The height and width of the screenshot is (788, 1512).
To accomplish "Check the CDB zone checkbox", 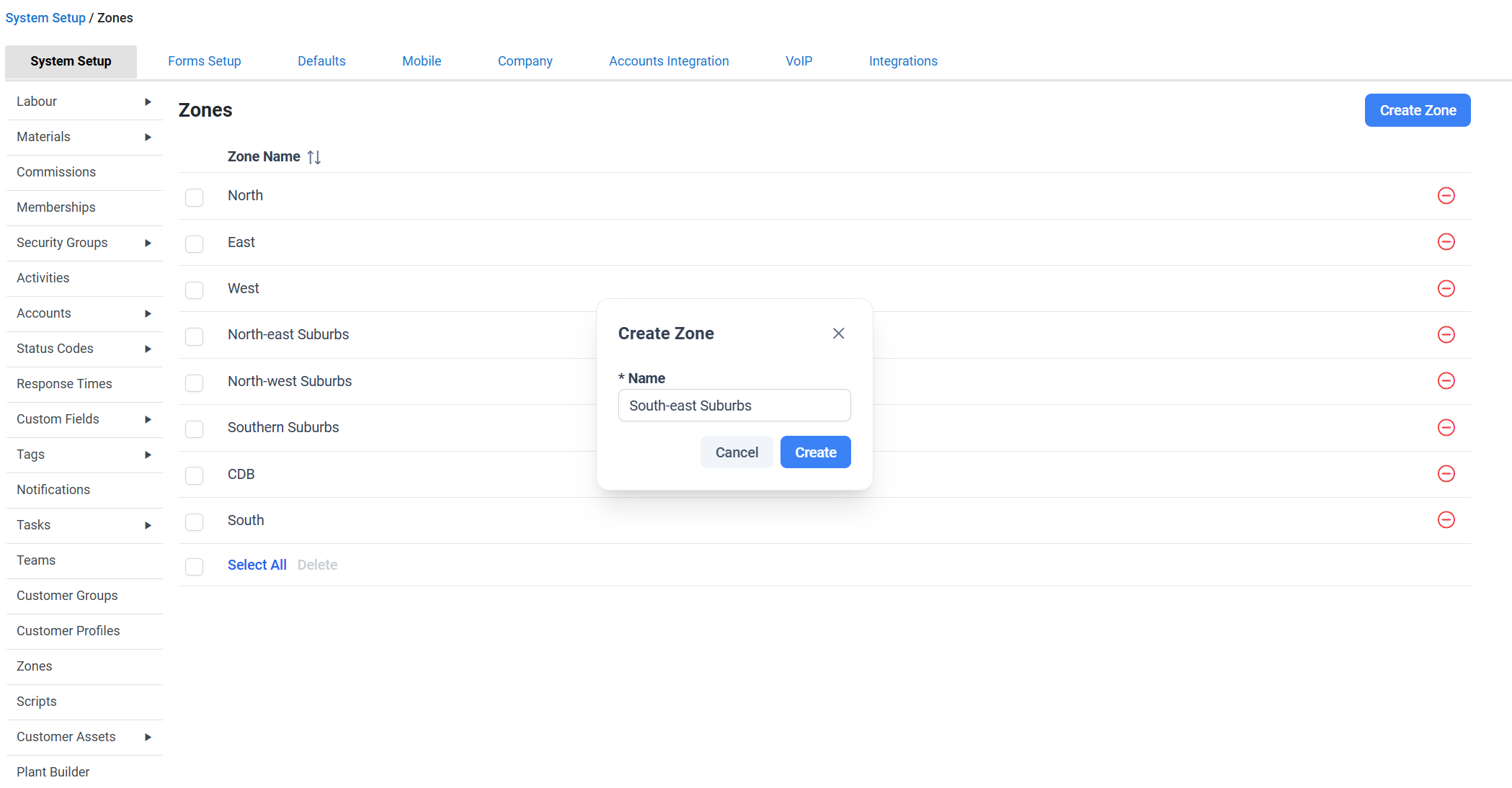I will tap(194, 475).
